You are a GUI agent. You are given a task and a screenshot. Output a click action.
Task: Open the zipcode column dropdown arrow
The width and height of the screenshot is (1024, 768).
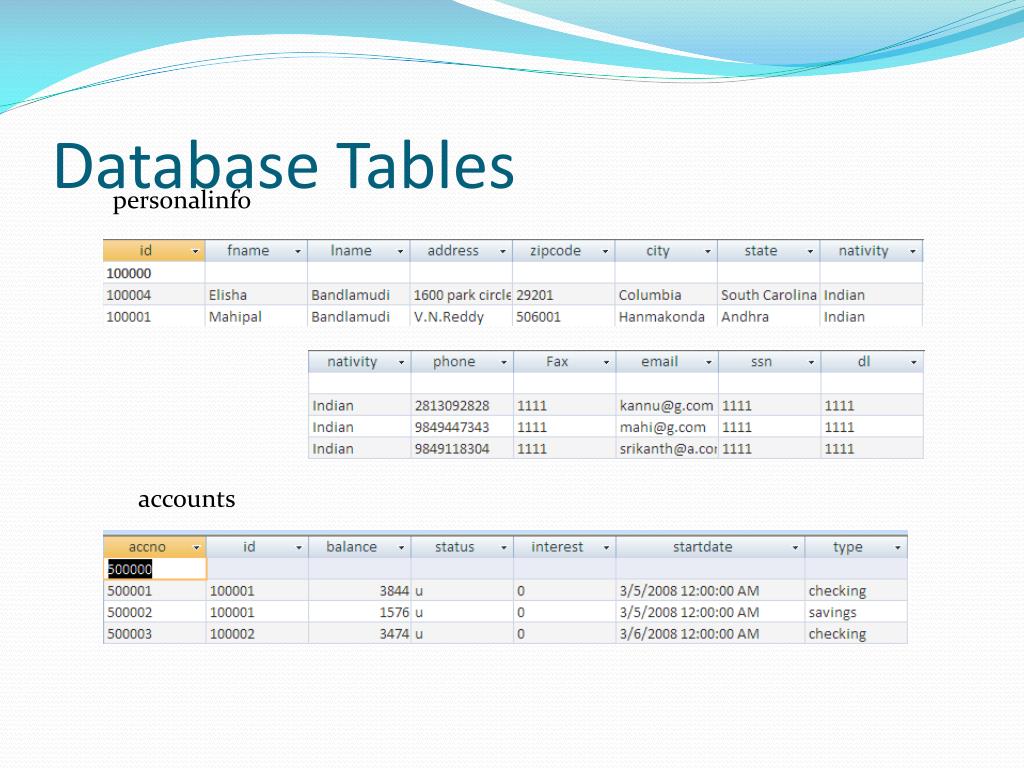point(605,251)
